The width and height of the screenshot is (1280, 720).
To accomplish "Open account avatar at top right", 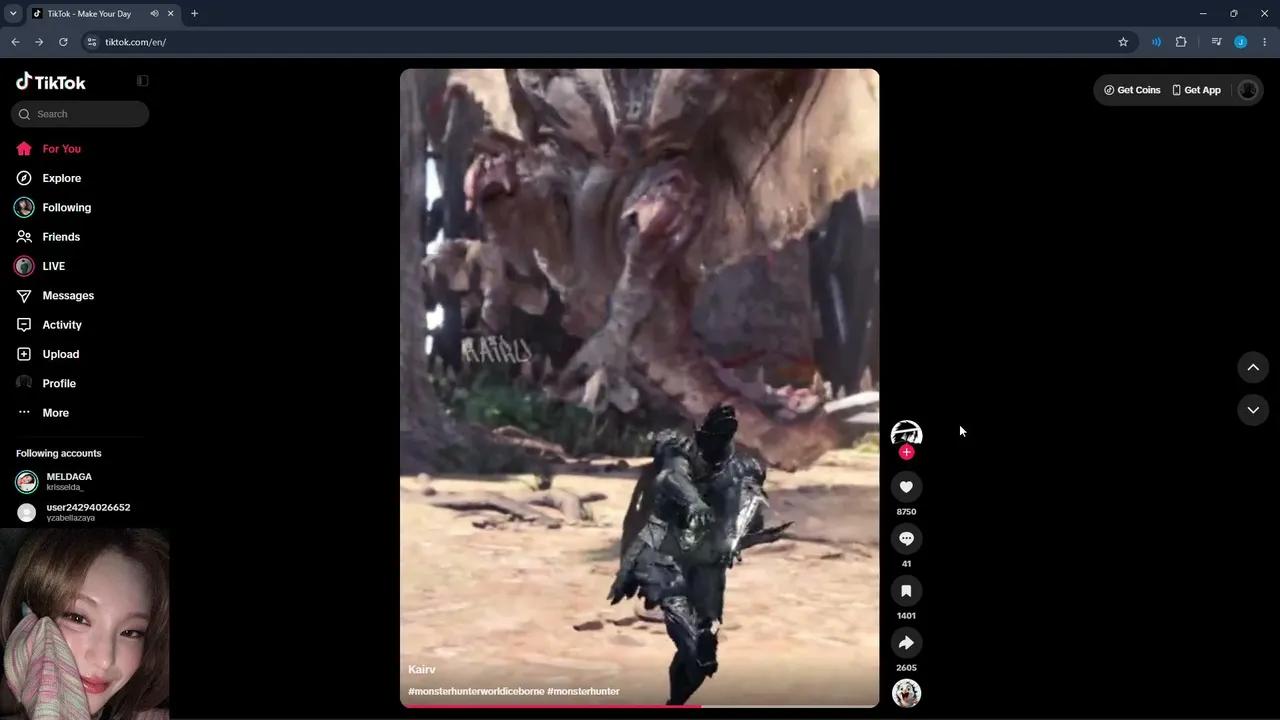I will (1247, 90).
